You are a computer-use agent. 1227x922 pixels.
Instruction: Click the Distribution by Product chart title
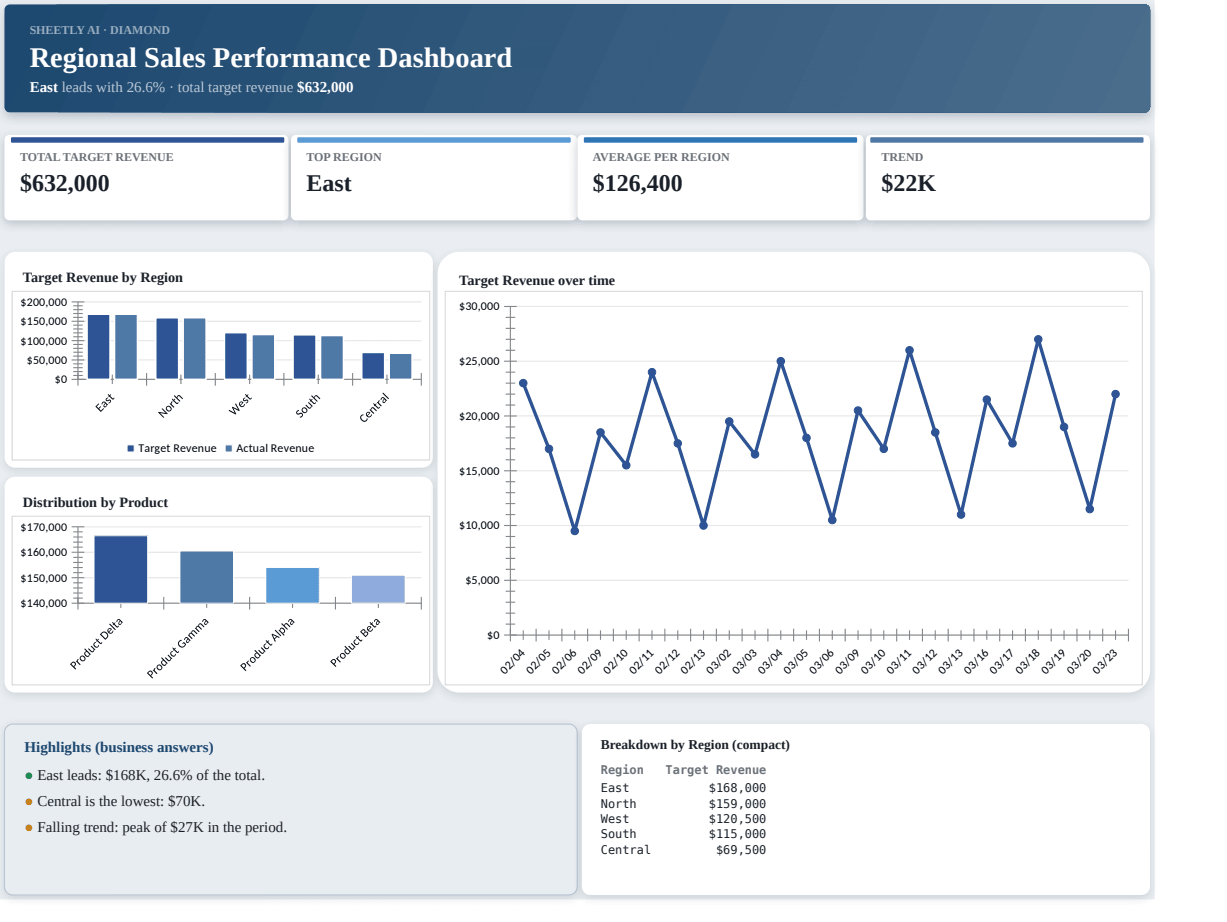96,503
